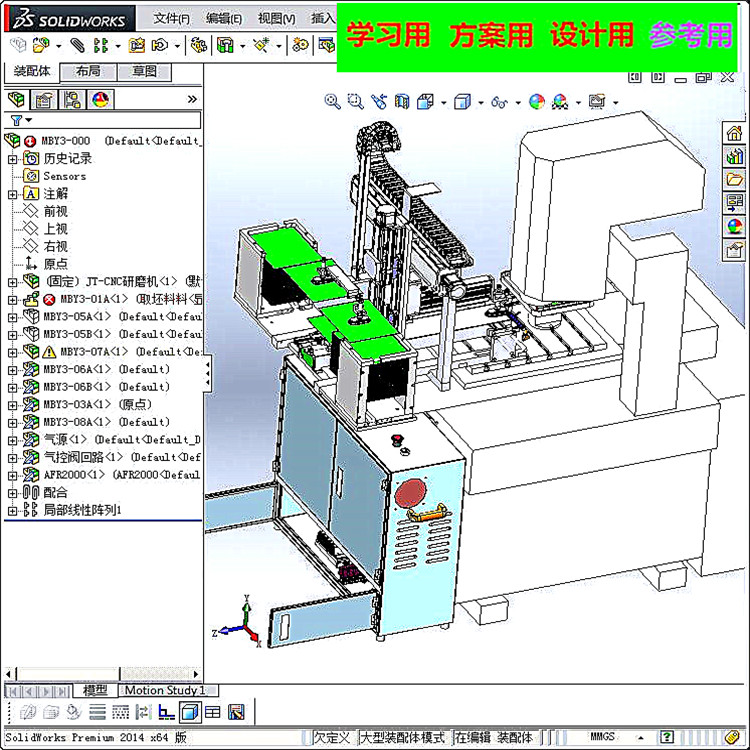
Task: Click the MMGS unit system in the status bar
Action: click(602, 737)
